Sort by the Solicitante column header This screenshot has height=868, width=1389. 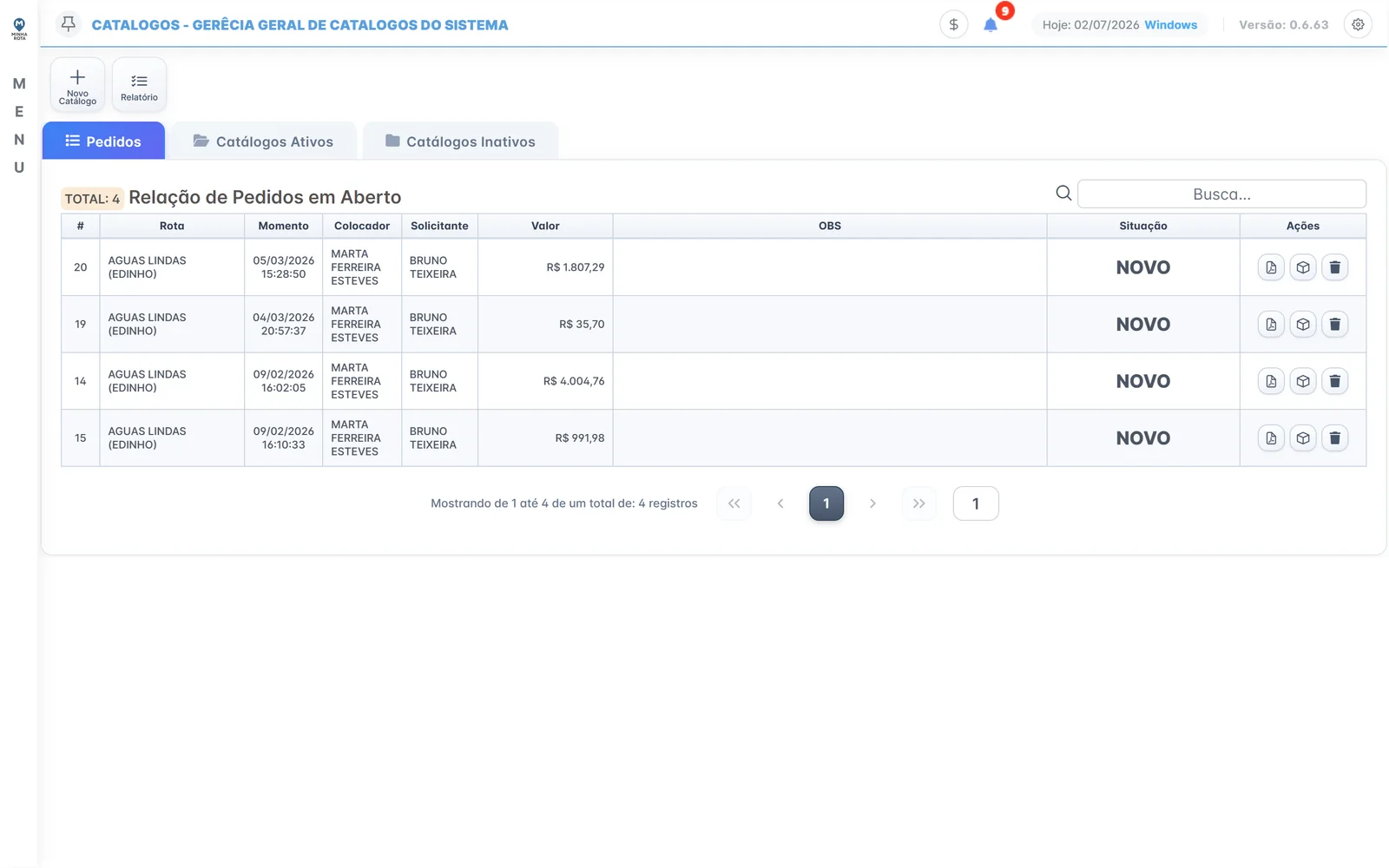click(439, 226)
